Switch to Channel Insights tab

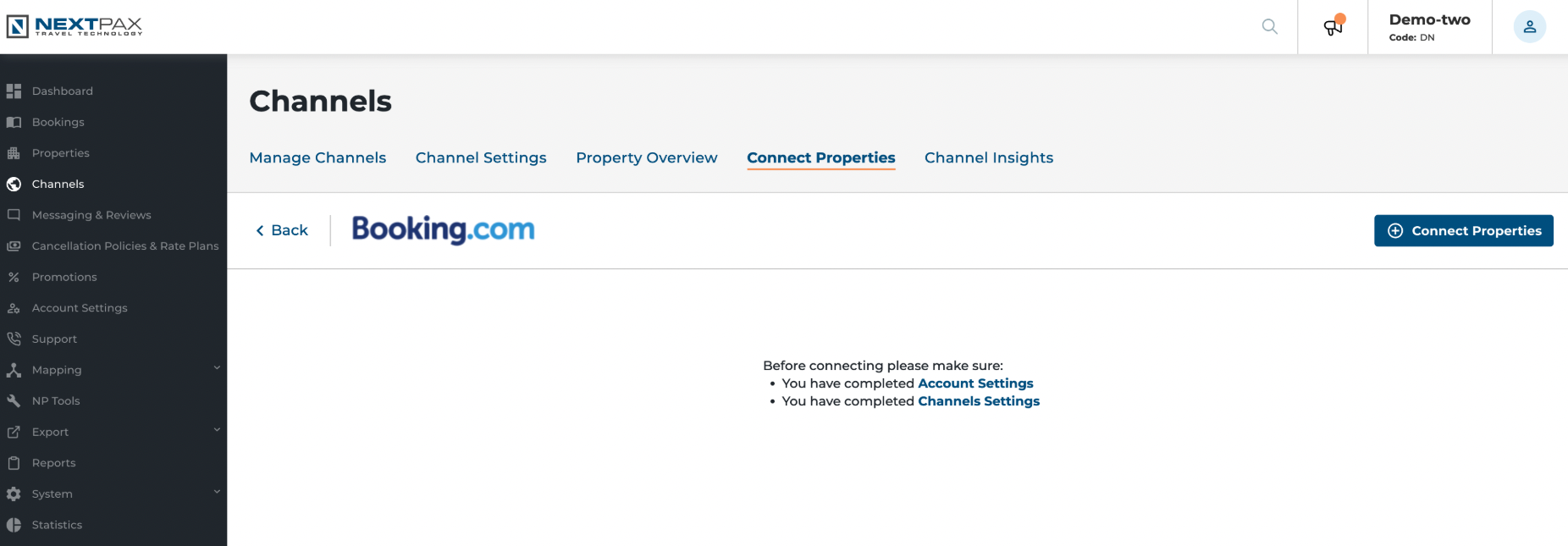tap(989, 157)
